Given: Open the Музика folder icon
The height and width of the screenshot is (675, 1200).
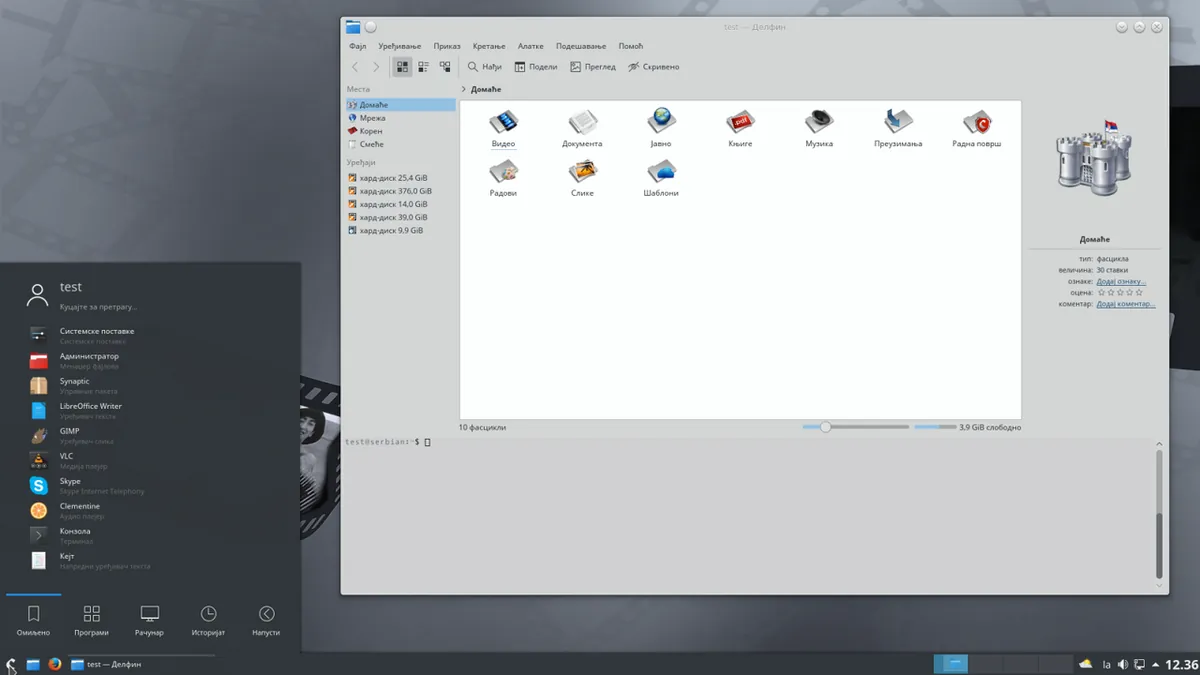Looking at the screenshot, I should [x=819, y=129].
